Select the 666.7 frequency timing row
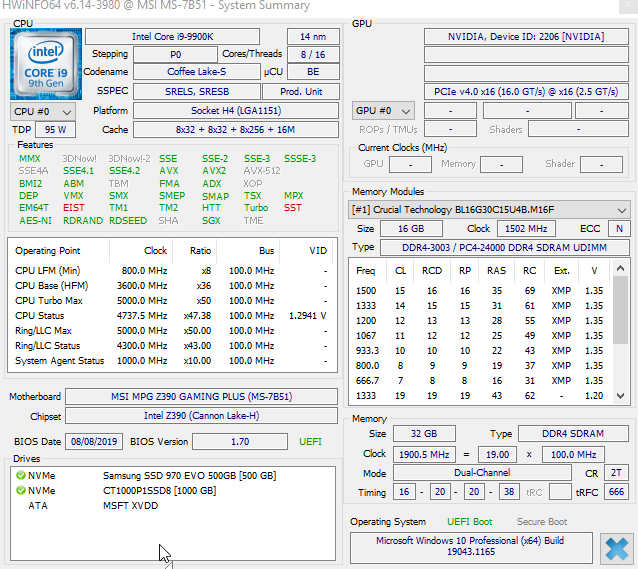The width and height of the screenshot is (638, 569). point(480,381)
